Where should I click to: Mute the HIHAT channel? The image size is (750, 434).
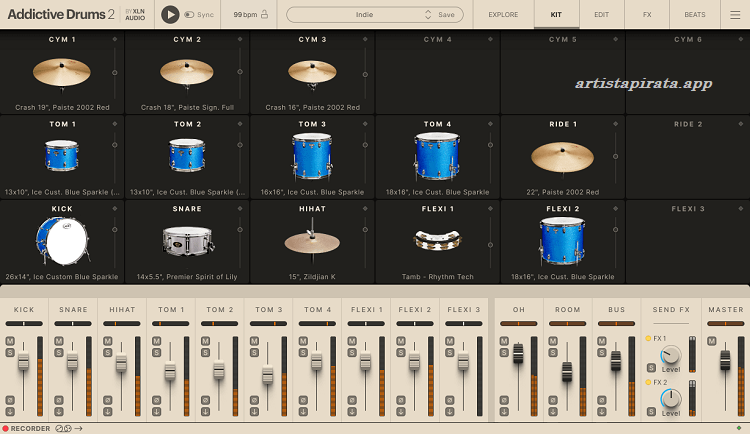(108, 341)
